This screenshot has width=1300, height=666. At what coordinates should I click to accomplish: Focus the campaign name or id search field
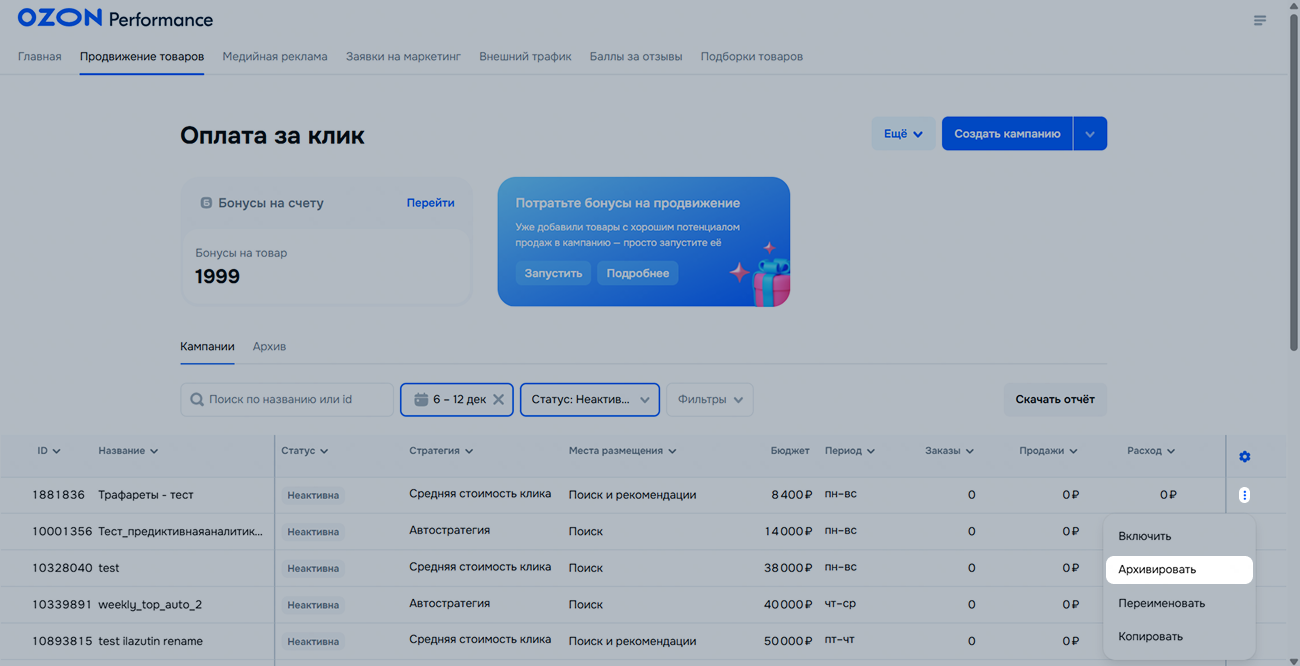pyautogui.click(x=295, y=400)
